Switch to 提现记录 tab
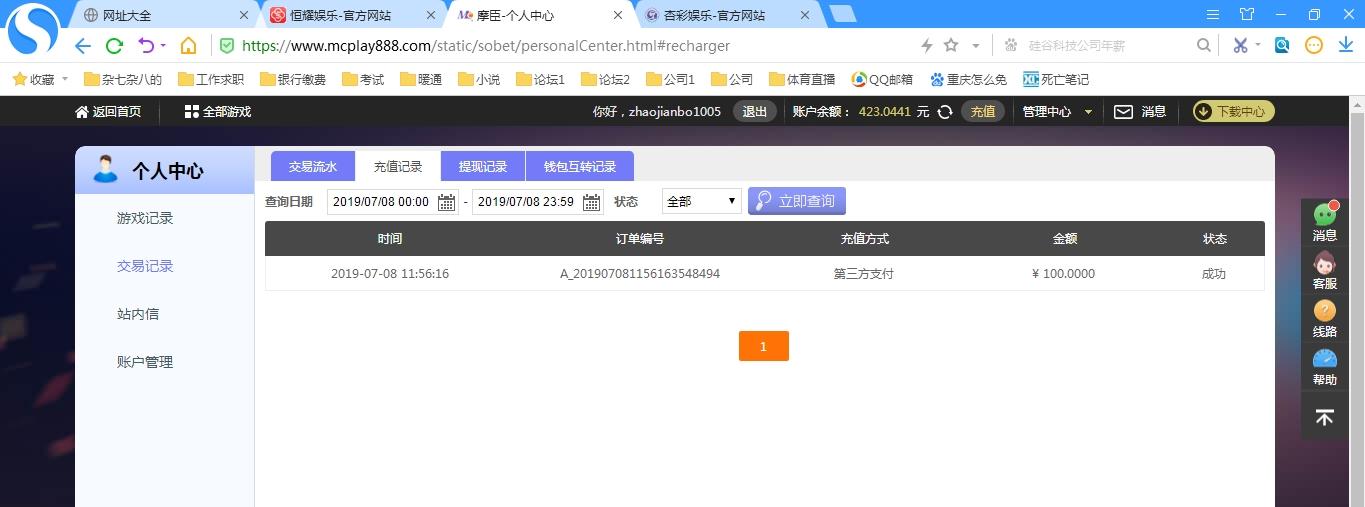1365x507 pixels. pyautogui.click(x=483, y=167)
